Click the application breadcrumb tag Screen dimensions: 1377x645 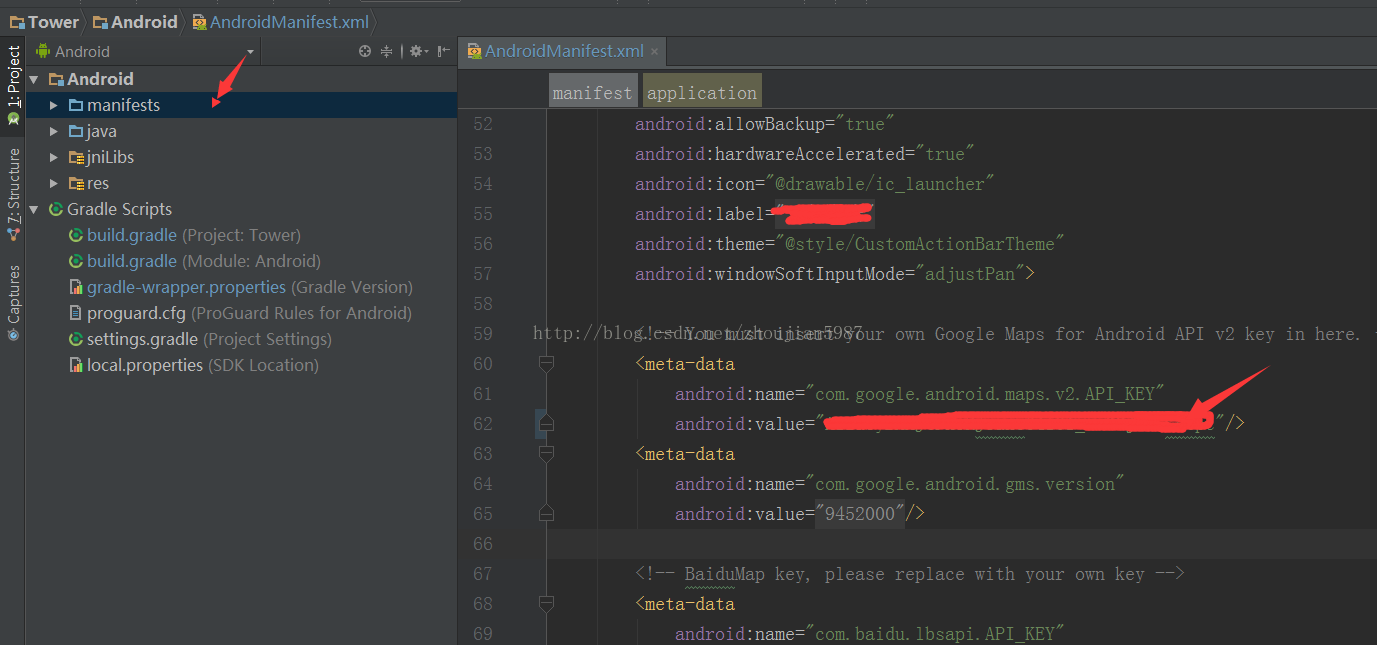pyautogui.click(x=702, y=92)
